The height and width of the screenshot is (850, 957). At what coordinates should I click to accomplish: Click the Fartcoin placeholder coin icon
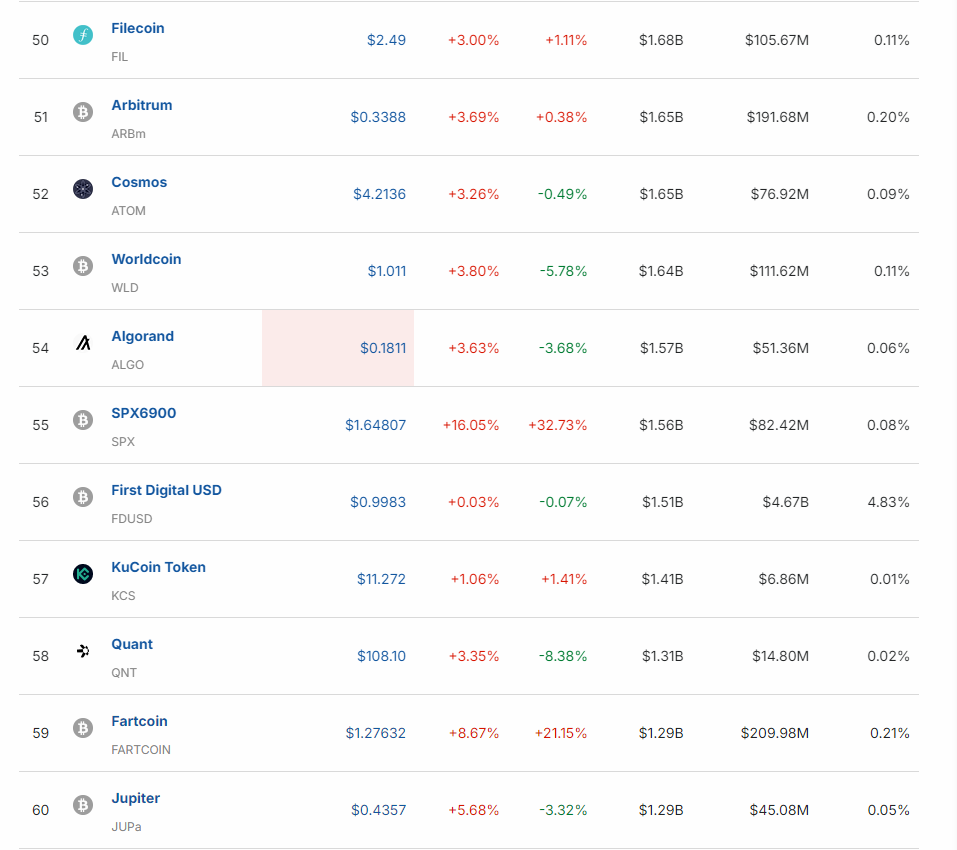83,728
